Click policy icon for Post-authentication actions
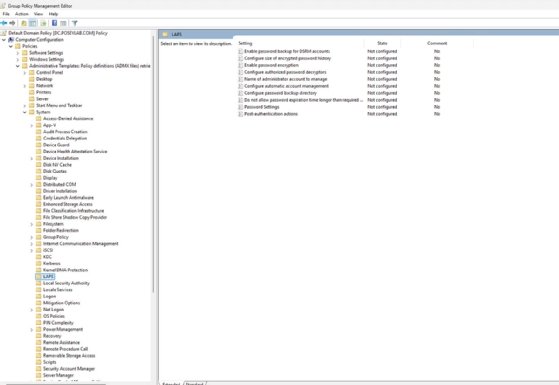559x385 pixels. [x=241, y=114]
